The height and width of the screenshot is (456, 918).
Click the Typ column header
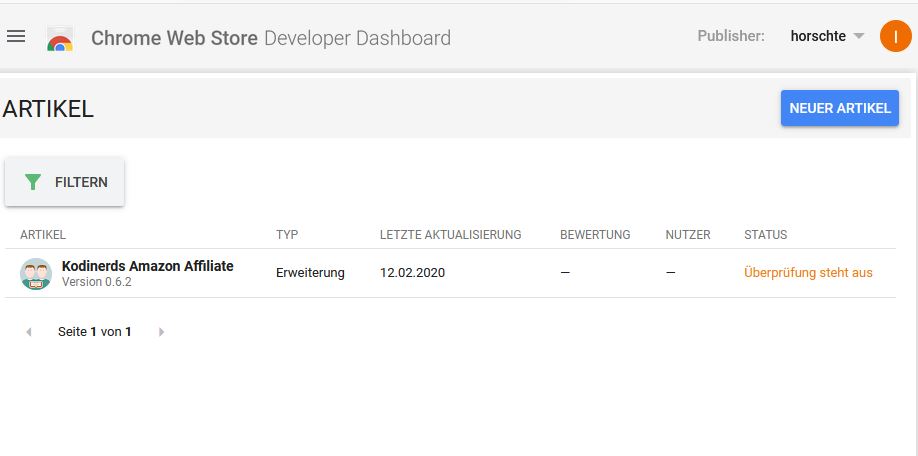click(x=287, y=235)
